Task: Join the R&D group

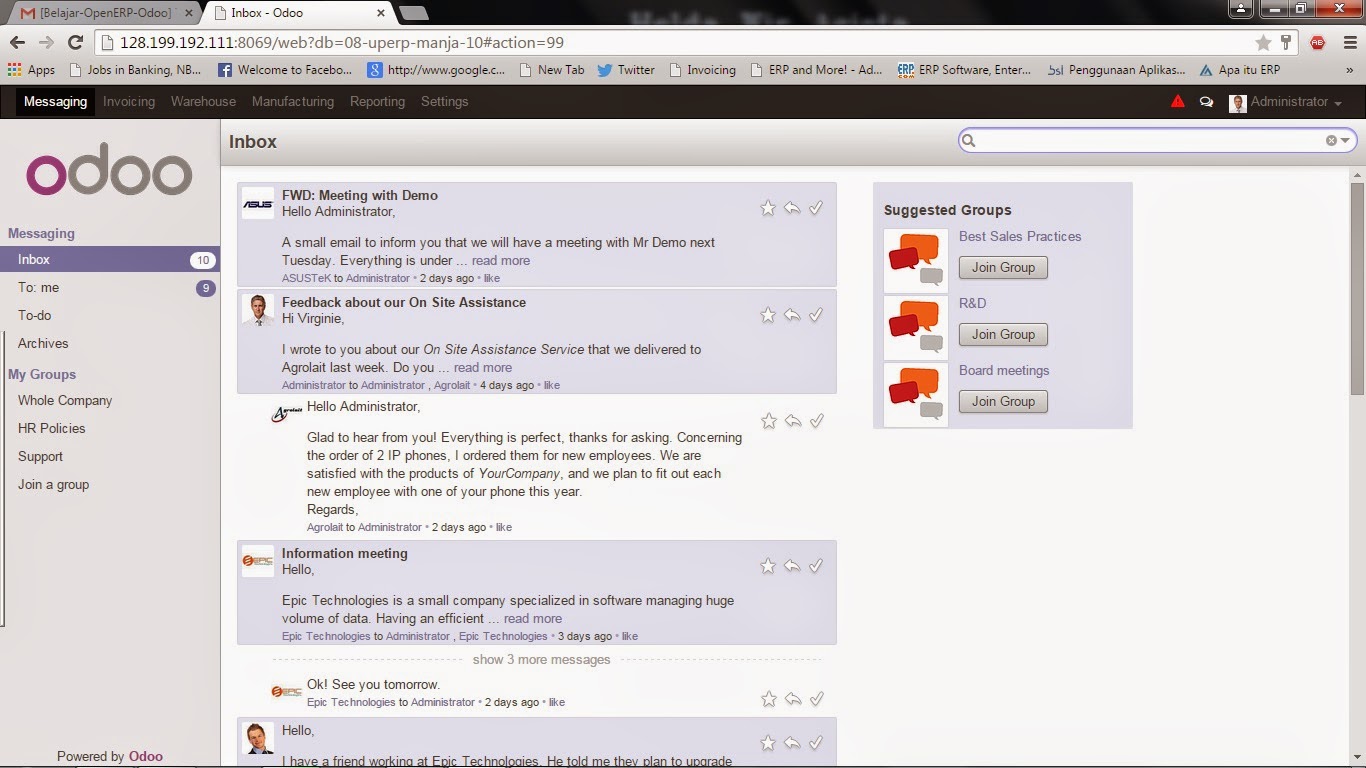Action: point(1003,334)
